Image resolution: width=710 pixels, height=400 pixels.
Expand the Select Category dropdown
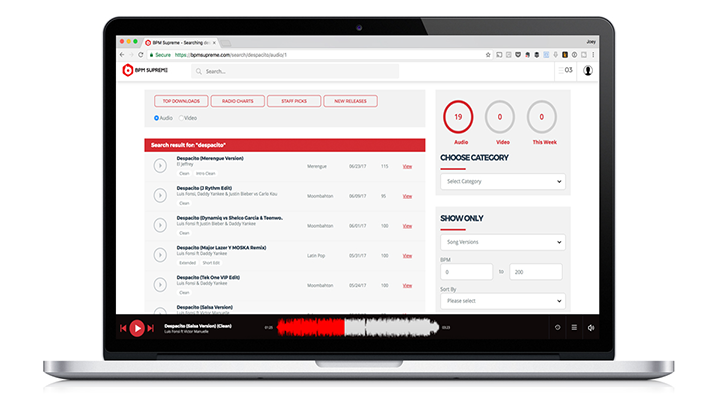pyautogui.click(x=502, y=182)
